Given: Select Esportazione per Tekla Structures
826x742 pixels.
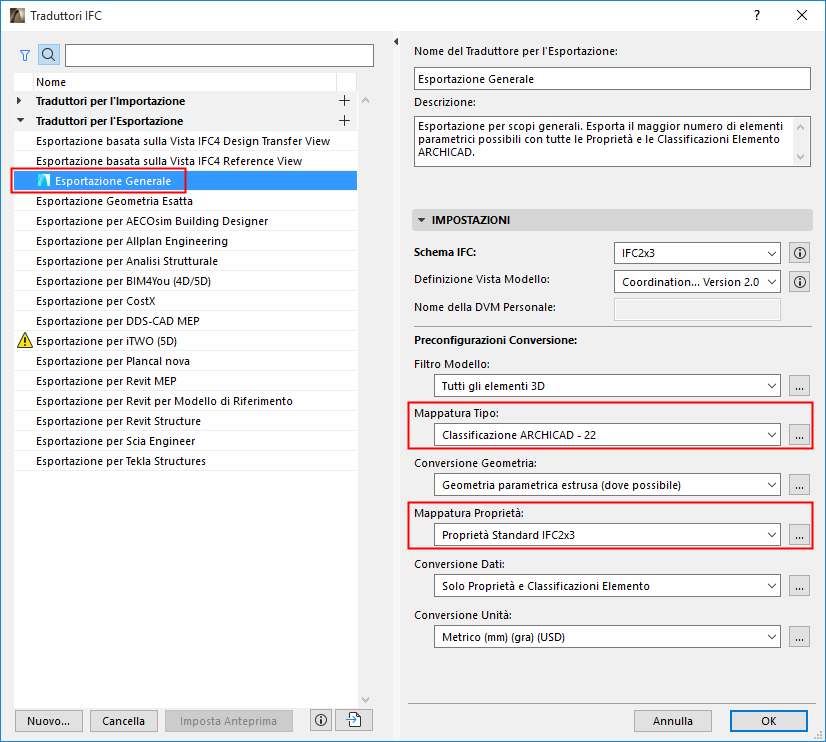Looking at the screenshot, I should pos(185,461).
